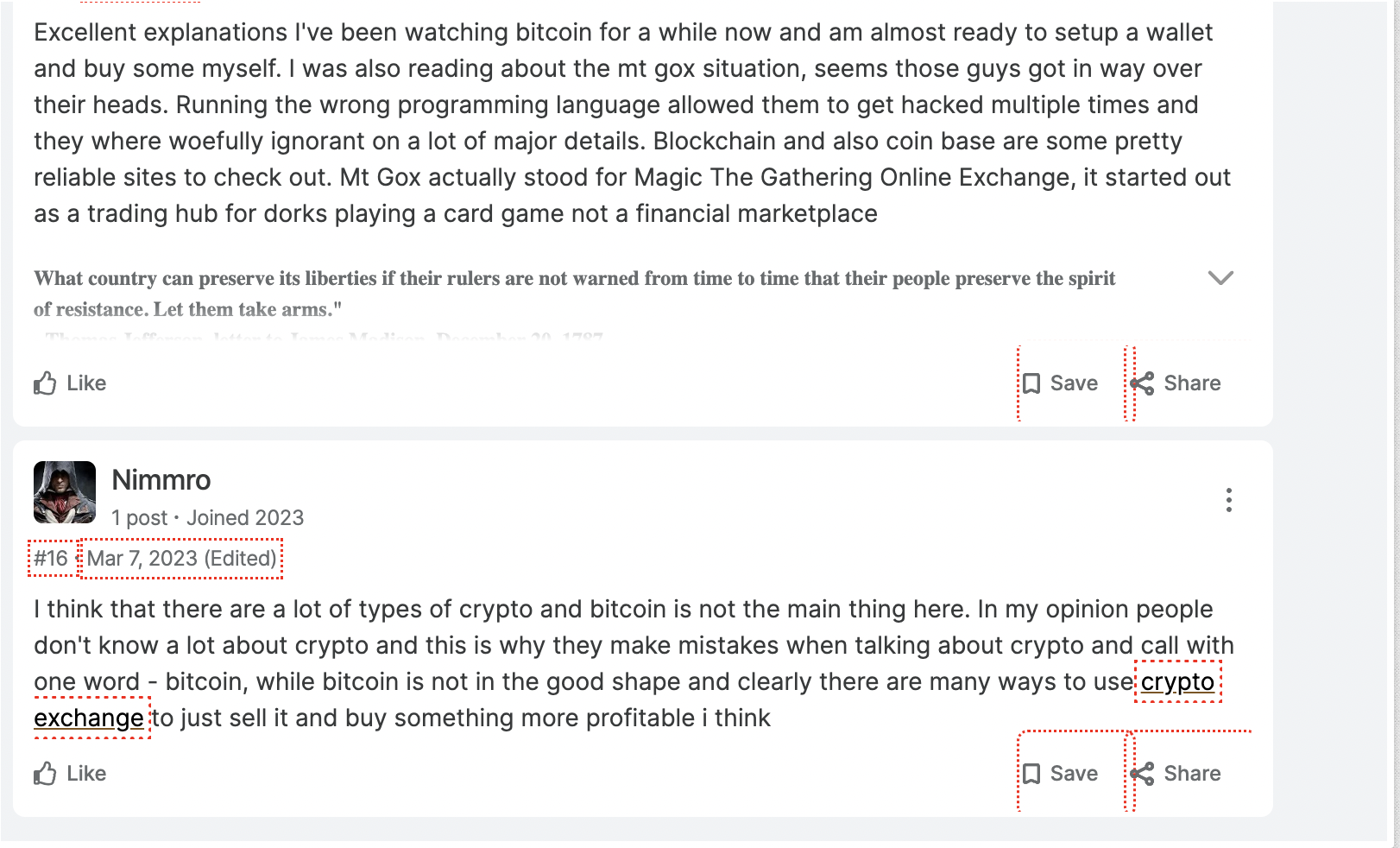Share Nimmro's post

tap(1176, 774)
